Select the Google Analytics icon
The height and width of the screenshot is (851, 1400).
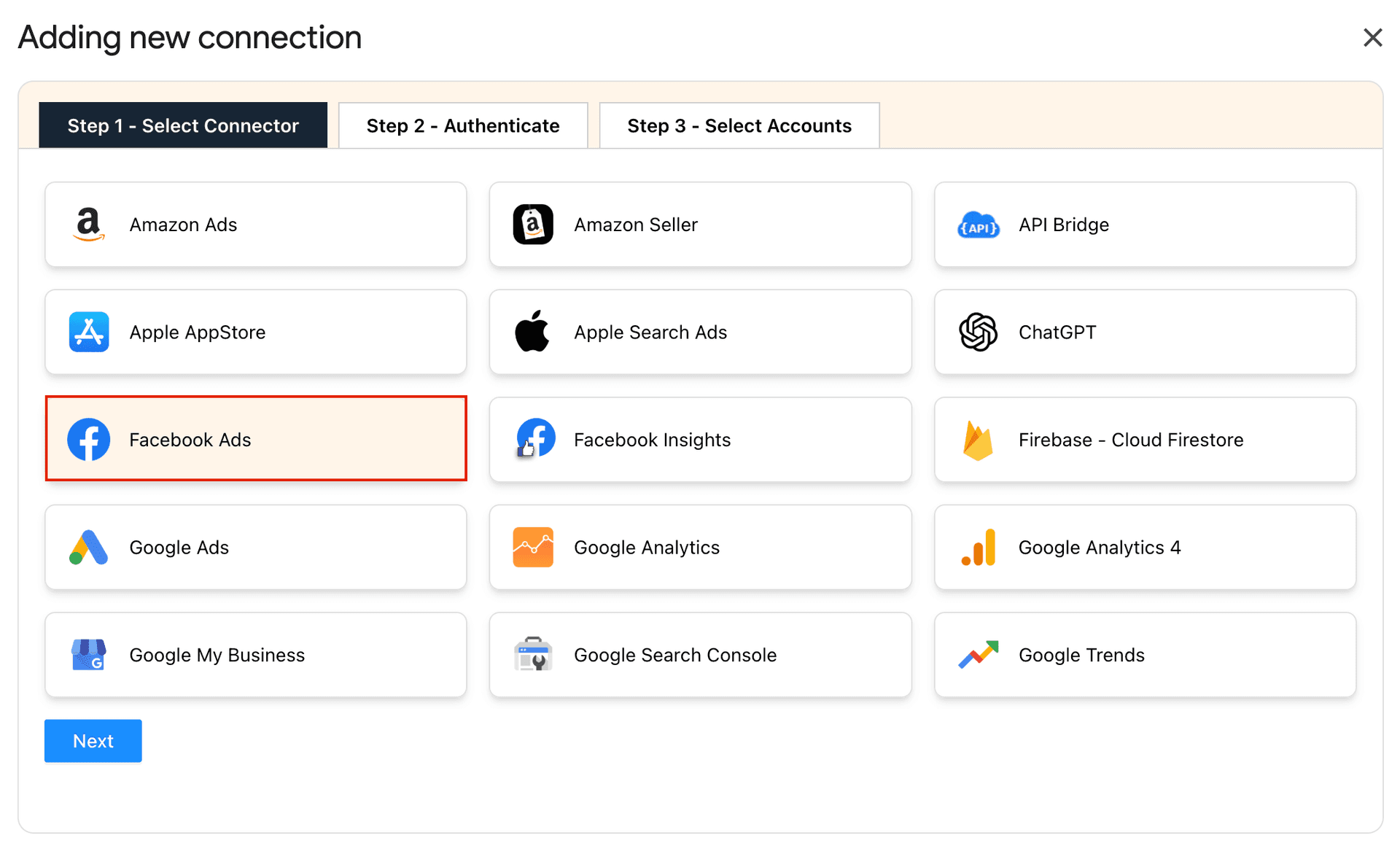[x=533, y=547]
